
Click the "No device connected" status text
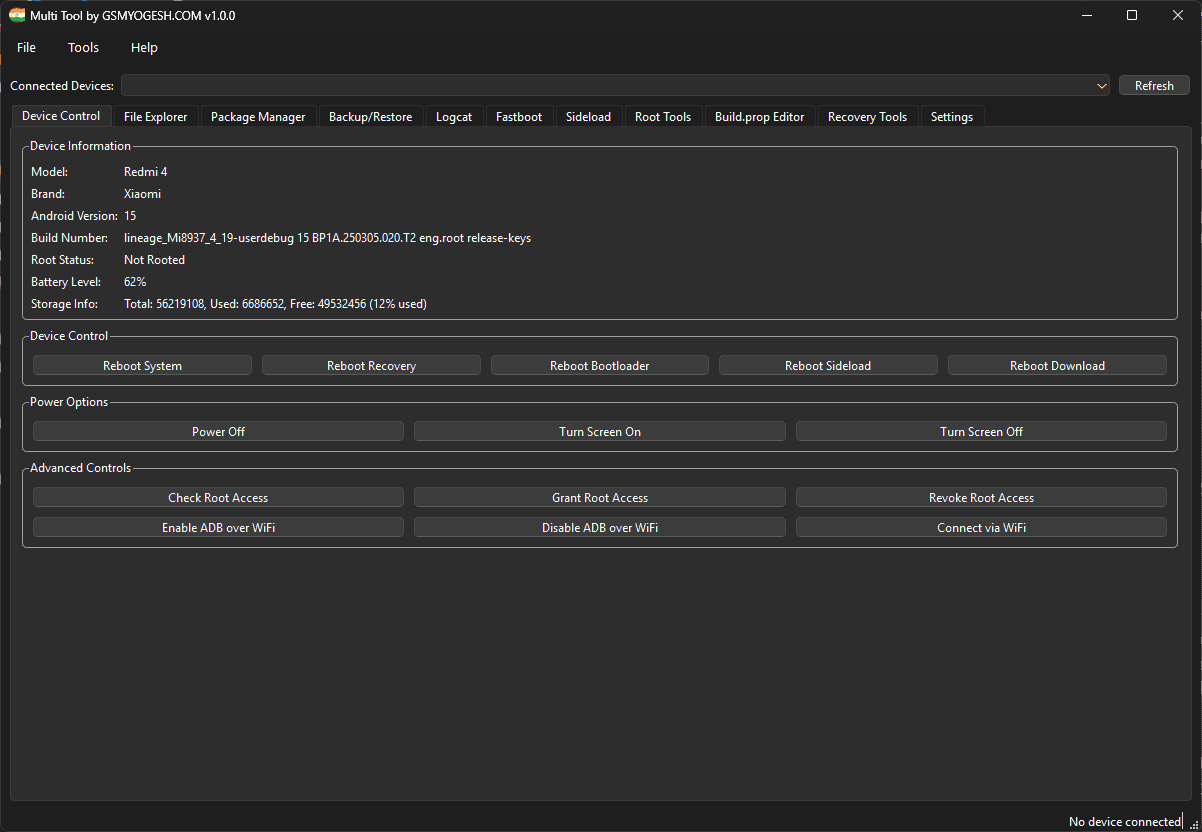tap(1124, 821)
